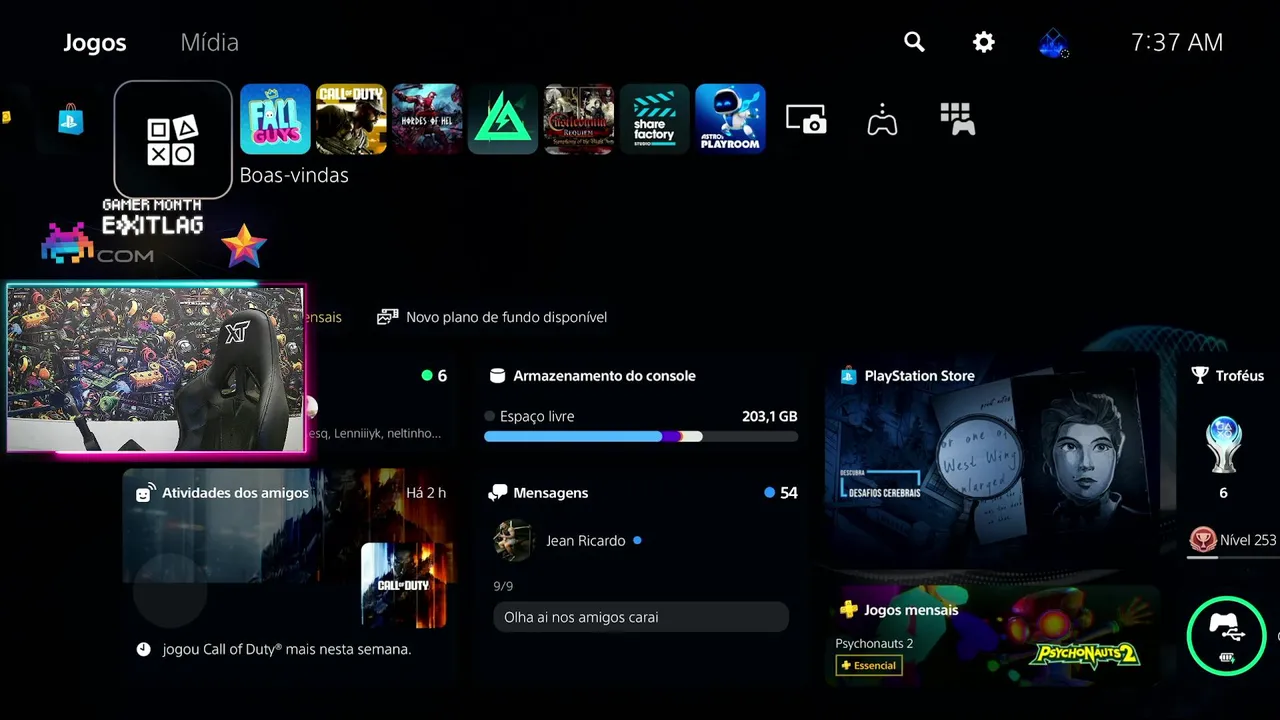The image size is (1280, 720).
Task: Launch the Call of Duty game tile
Action: coord(351,119)
